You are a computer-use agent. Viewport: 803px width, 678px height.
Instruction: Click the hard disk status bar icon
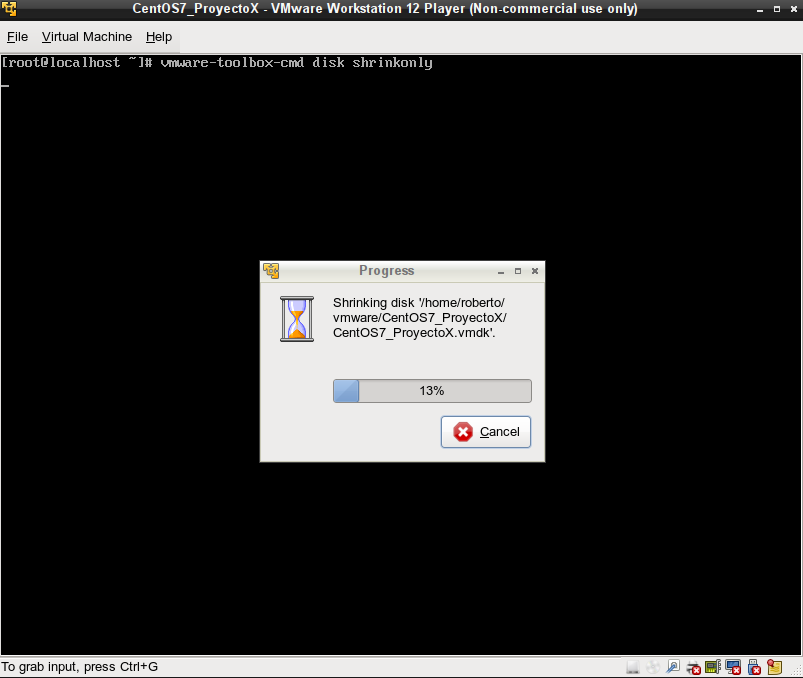(x=633, y=667)
